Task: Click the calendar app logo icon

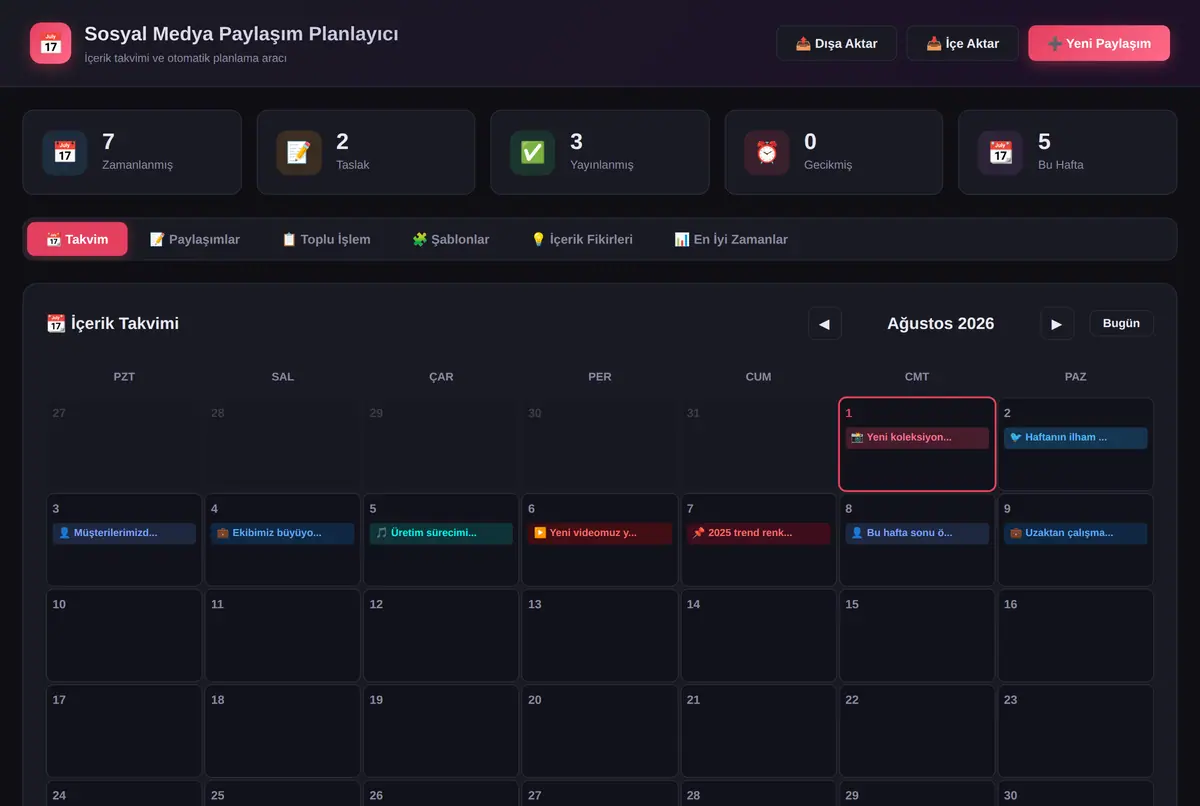Action: [x=50, y=43]
